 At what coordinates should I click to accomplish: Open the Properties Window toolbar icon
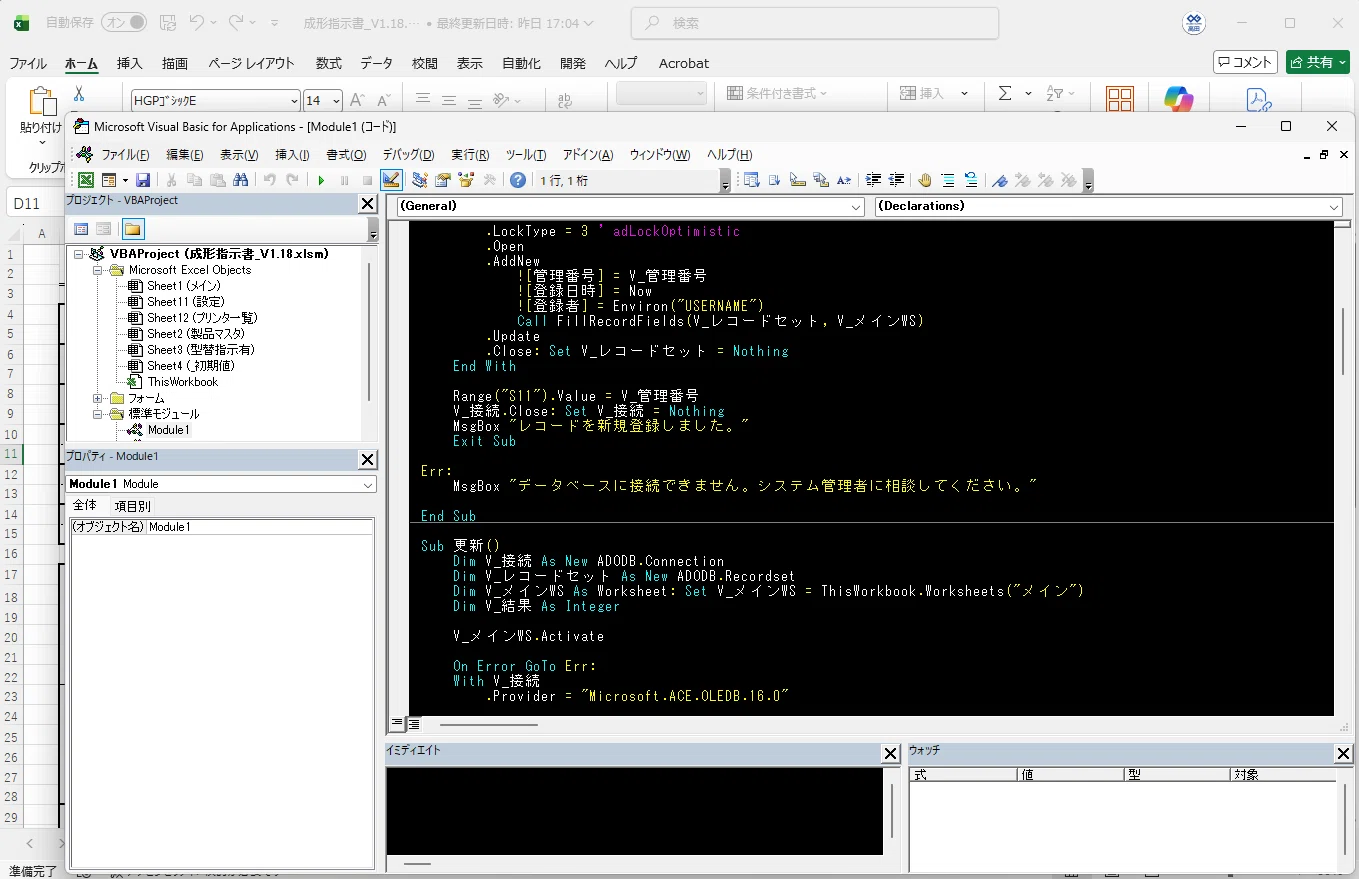click(443, 180)
